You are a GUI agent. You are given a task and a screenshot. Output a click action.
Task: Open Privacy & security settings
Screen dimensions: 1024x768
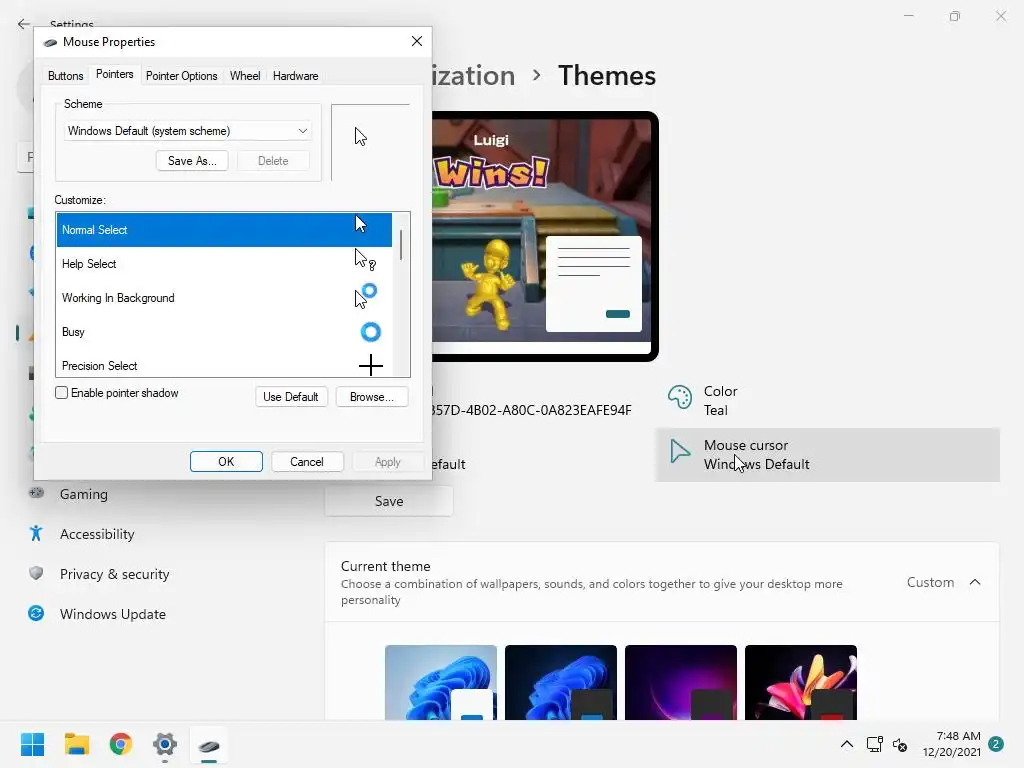[114, 574]
